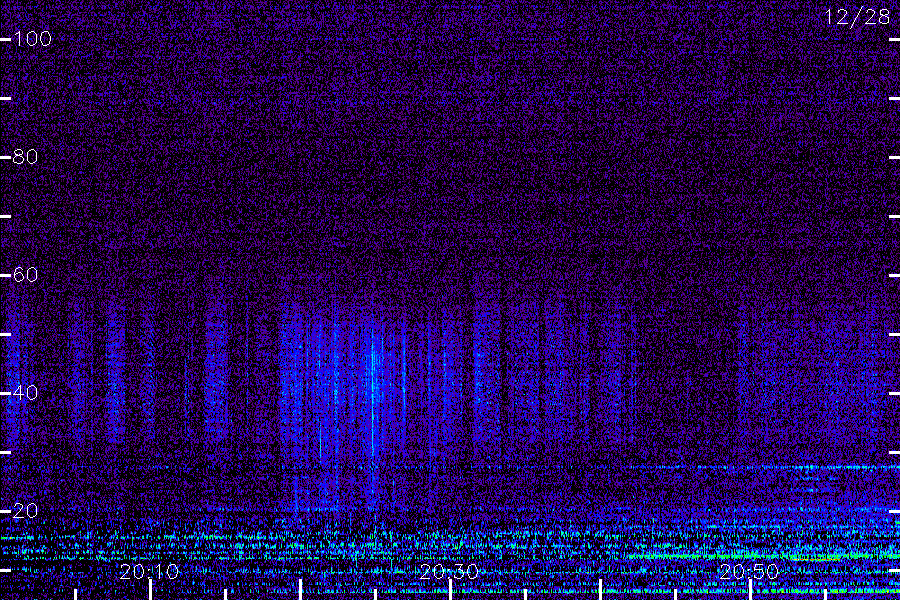Click the 60 frequency axis label
Screen dimensions: 900x600
pos(25,274)
